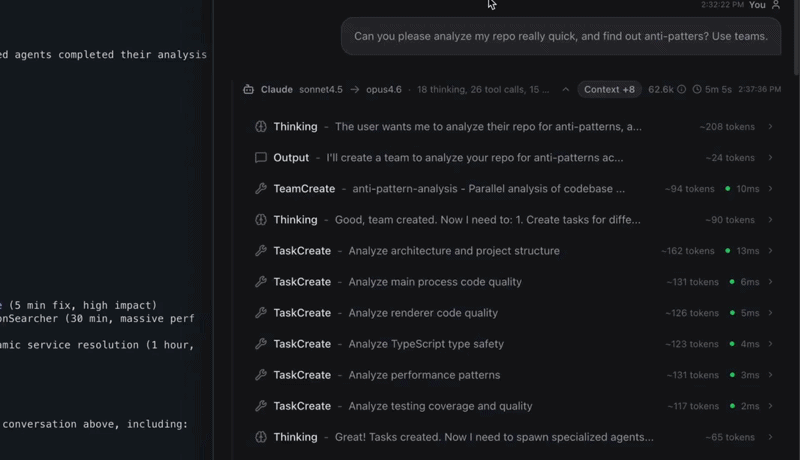800x460 pixels.
Task: Click the sonnet4.5 model label
Action: click(321, 89)
